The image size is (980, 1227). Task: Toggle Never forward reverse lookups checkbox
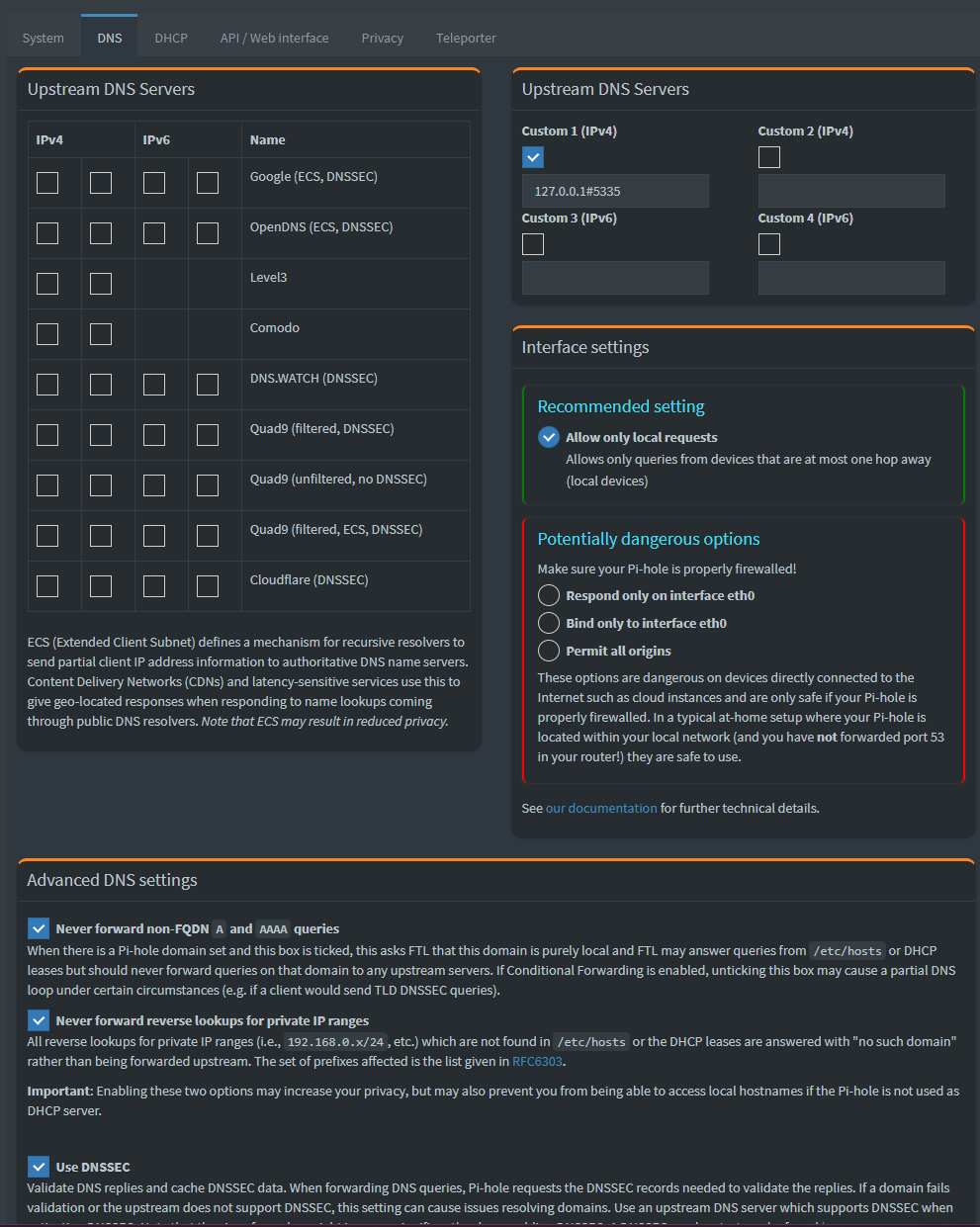39,1020
